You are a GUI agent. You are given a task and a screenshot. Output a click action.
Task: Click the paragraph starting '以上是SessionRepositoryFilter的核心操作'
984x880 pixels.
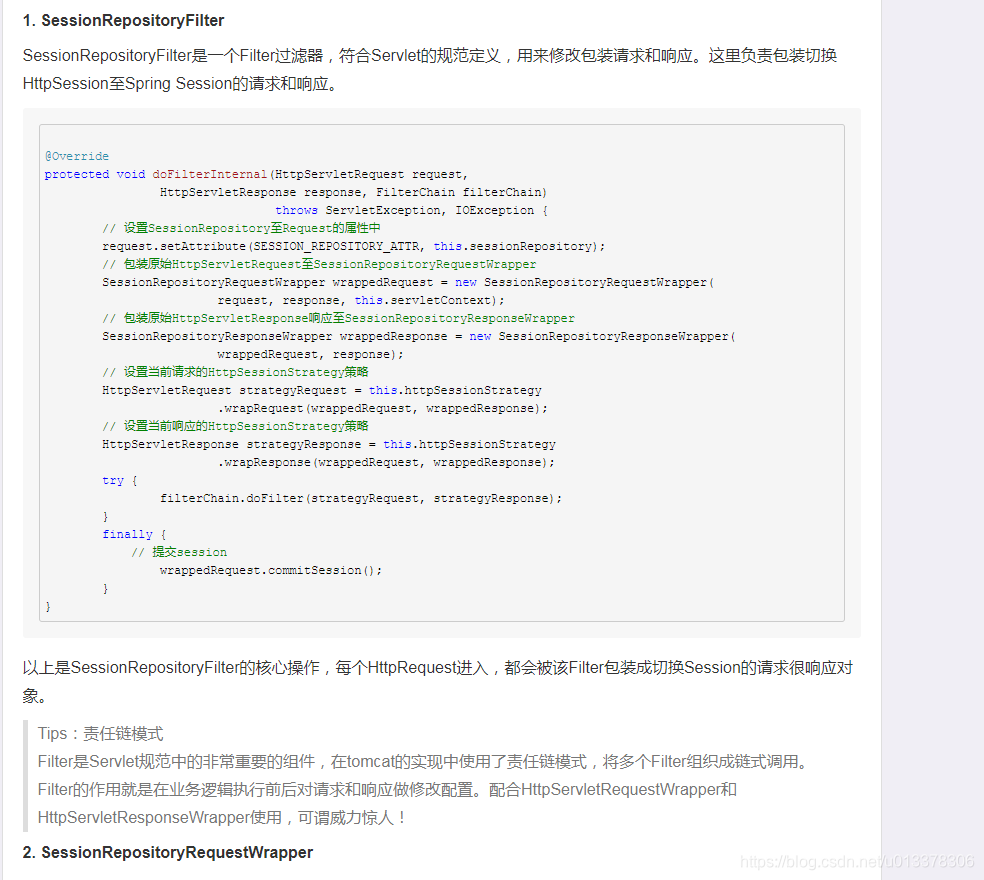click(x=437, y=681)
